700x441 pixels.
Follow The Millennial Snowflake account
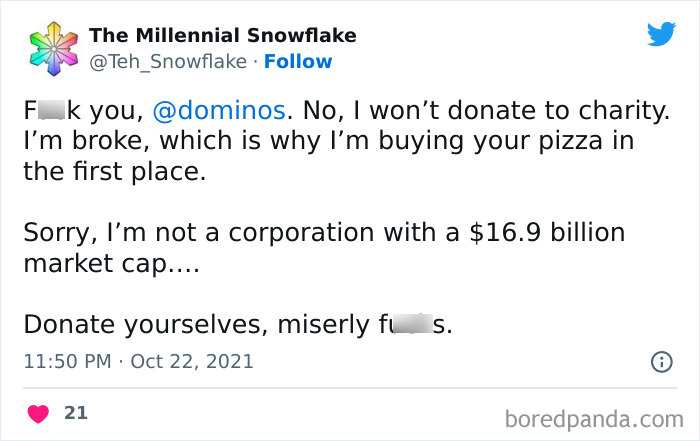click(298, 61)
